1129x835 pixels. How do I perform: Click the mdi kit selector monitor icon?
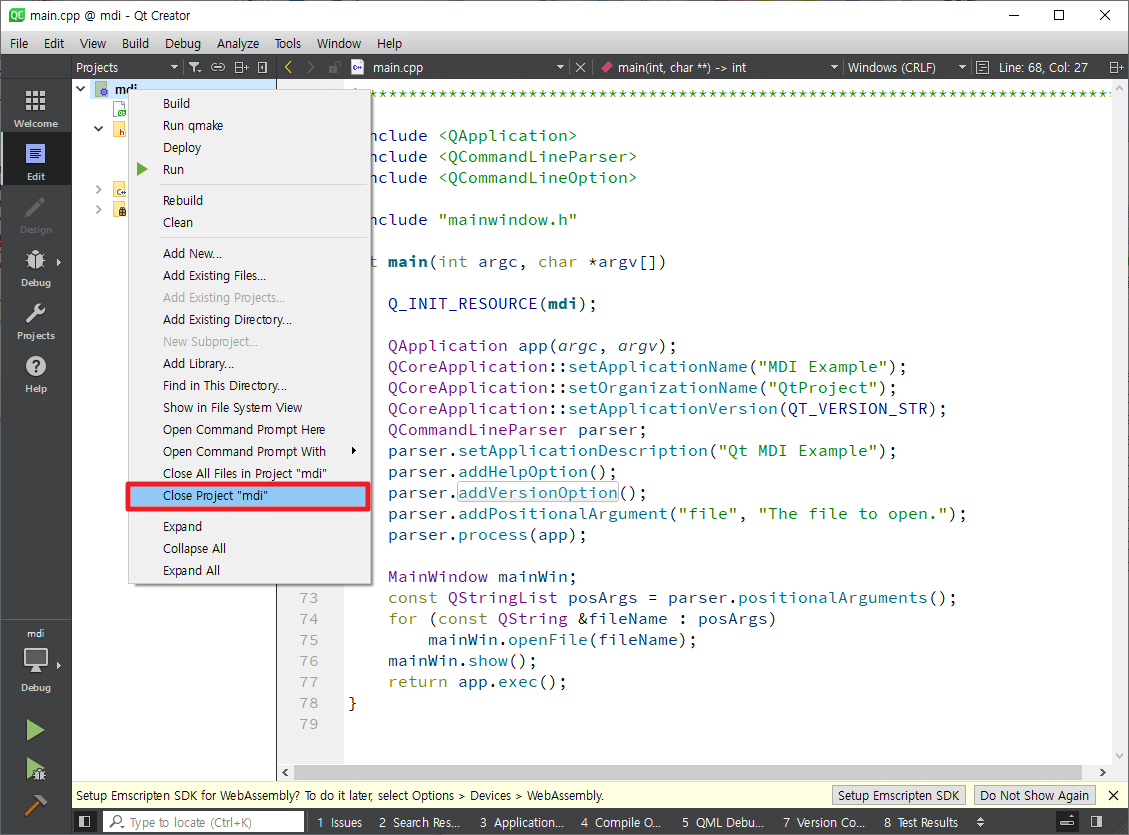pos(35,662)
